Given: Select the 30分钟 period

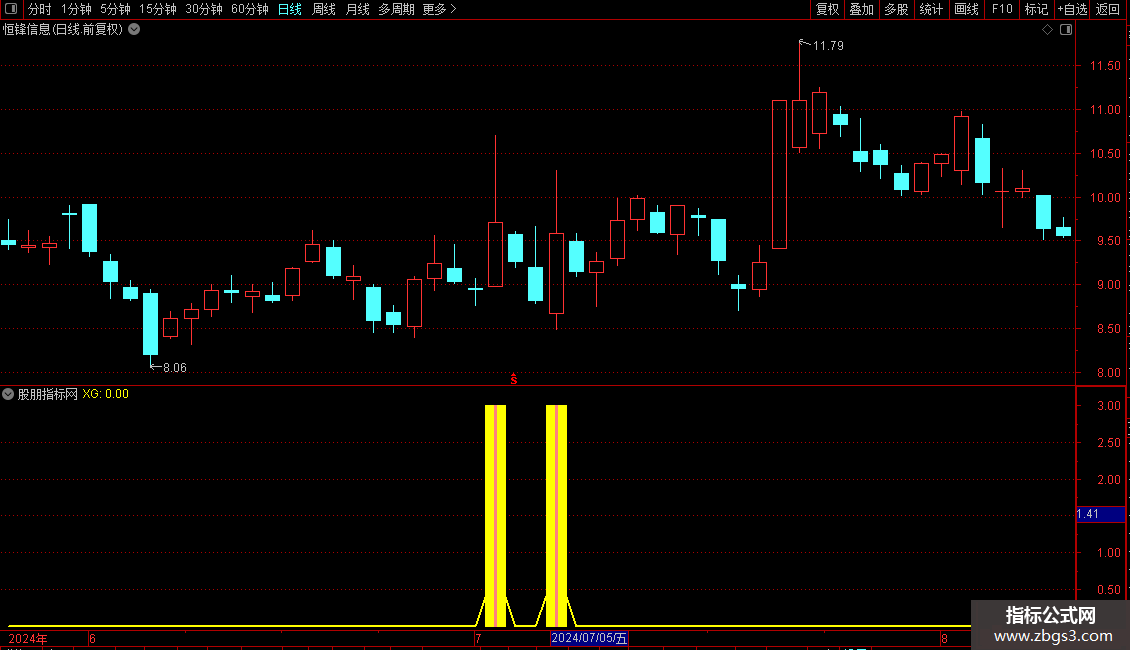Looking at the screenshot, I should [x=203, y=9].
